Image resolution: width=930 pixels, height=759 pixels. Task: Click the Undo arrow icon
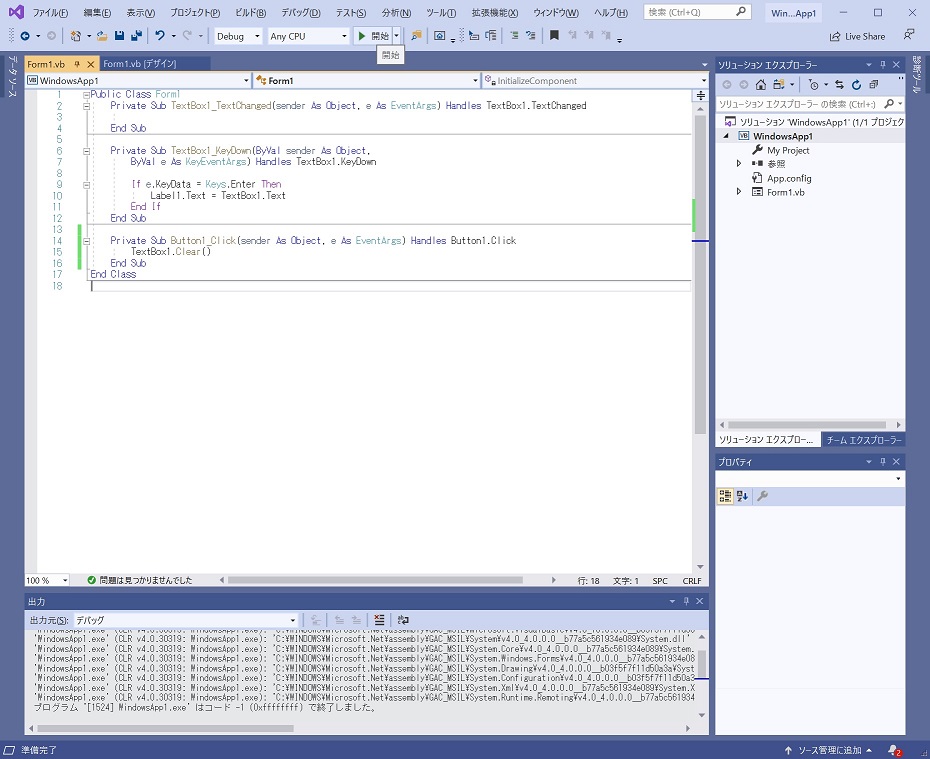coord(160,36)
